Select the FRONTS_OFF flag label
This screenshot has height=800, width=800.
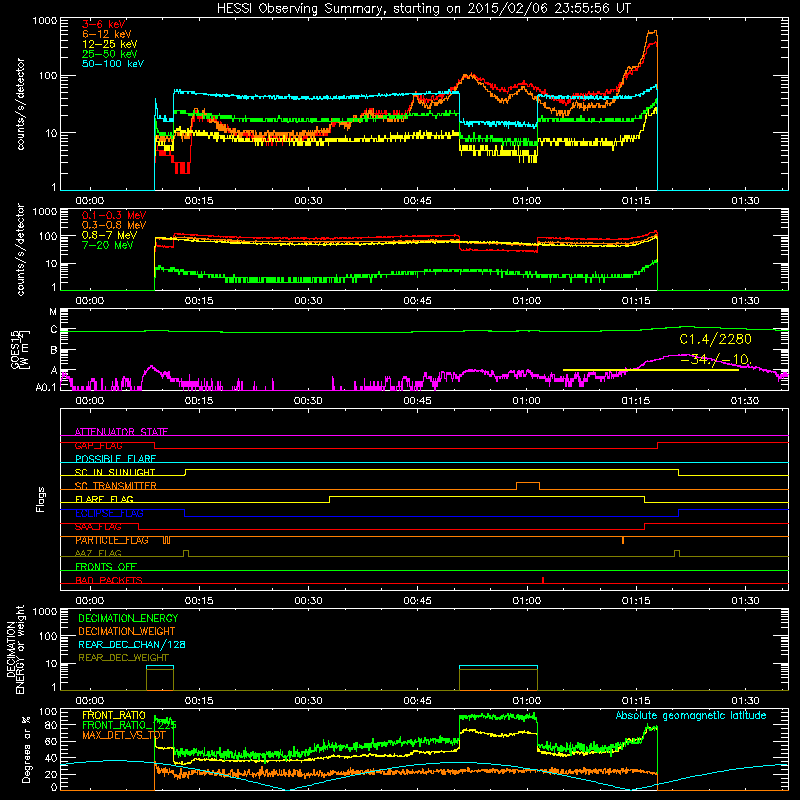click(x=106, y=567)
